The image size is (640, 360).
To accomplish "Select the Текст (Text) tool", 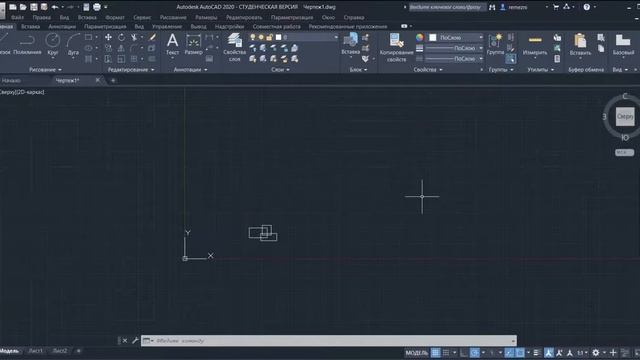I will point(172,44).
